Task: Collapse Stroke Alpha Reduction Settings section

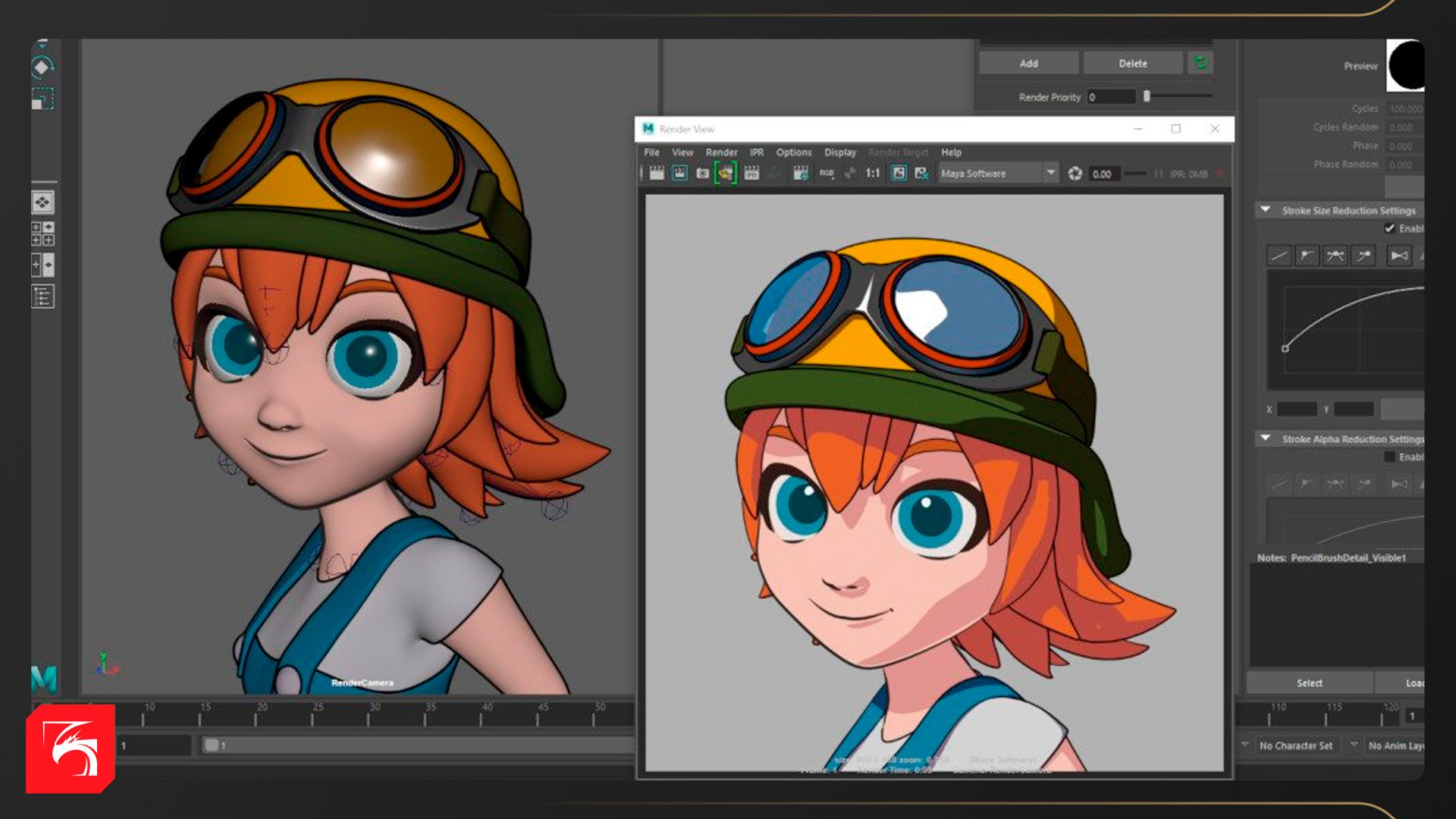Action: [x=1265, y=438]
